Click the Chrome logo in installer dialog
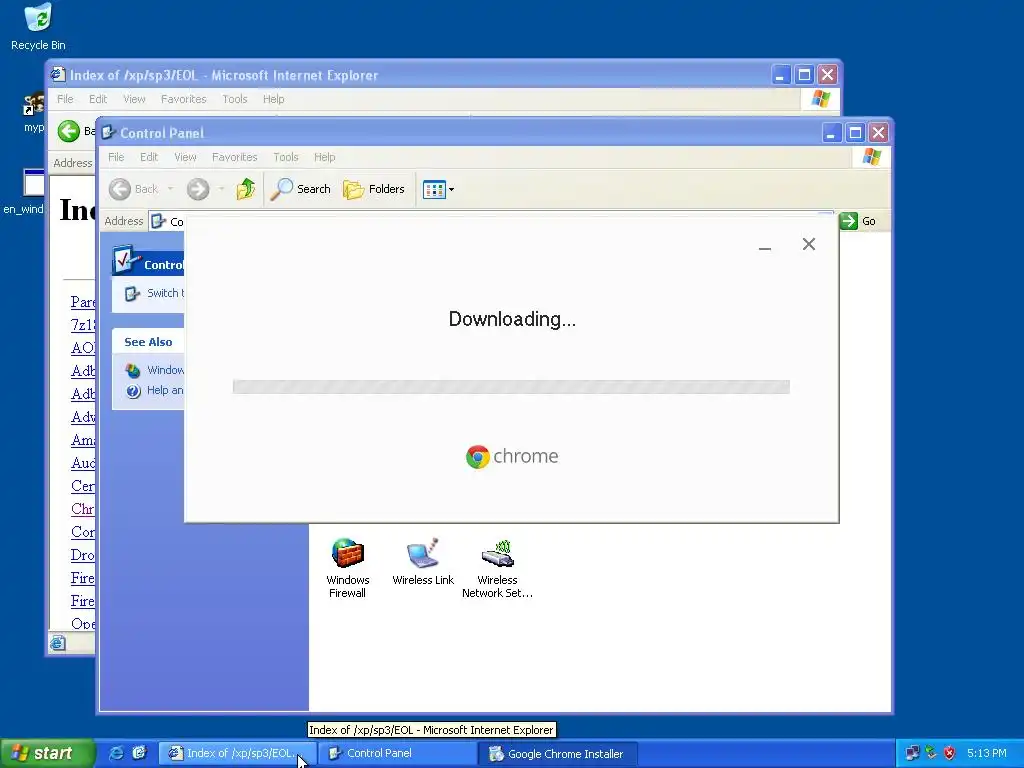Image resolution: width=1024 pixels, height=768 pixels. 512,456
